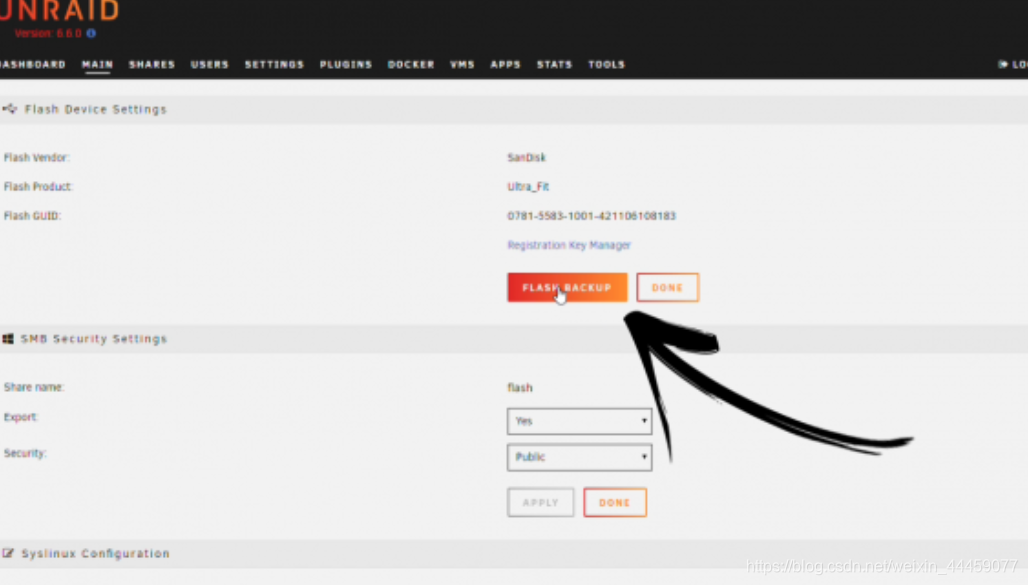Click Done next to Apply
Screen dimensions: 1028x585
615,502
